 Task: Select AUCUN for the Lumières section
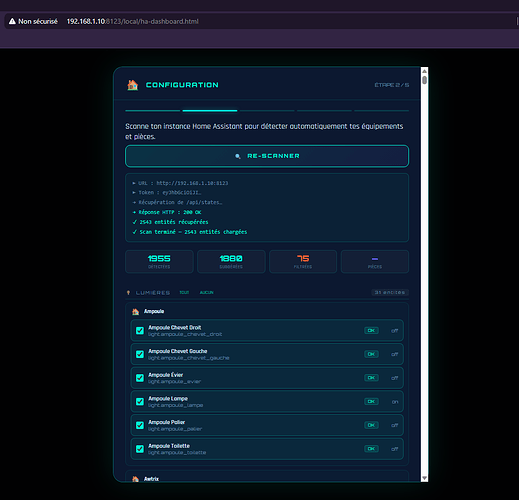coord(207,292)
